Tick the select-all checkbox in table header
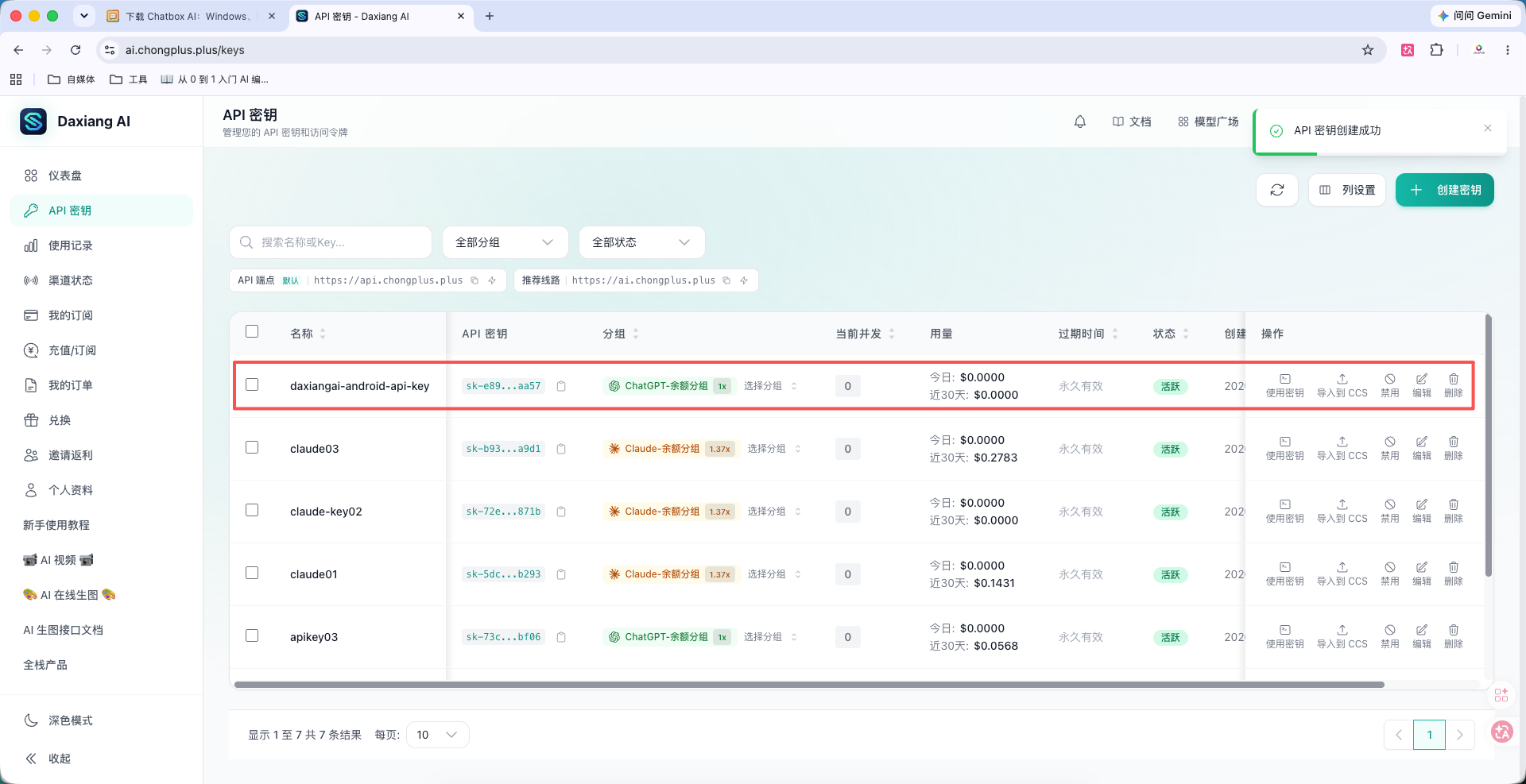This screenshot has width=1526, height=784. click(x=252, y=331)
